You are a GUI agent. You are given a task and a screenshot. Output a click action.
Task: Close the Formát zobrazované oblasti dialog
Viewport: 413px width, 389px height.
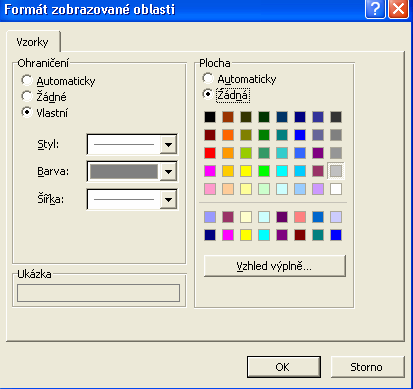click(x=398, y=9)
